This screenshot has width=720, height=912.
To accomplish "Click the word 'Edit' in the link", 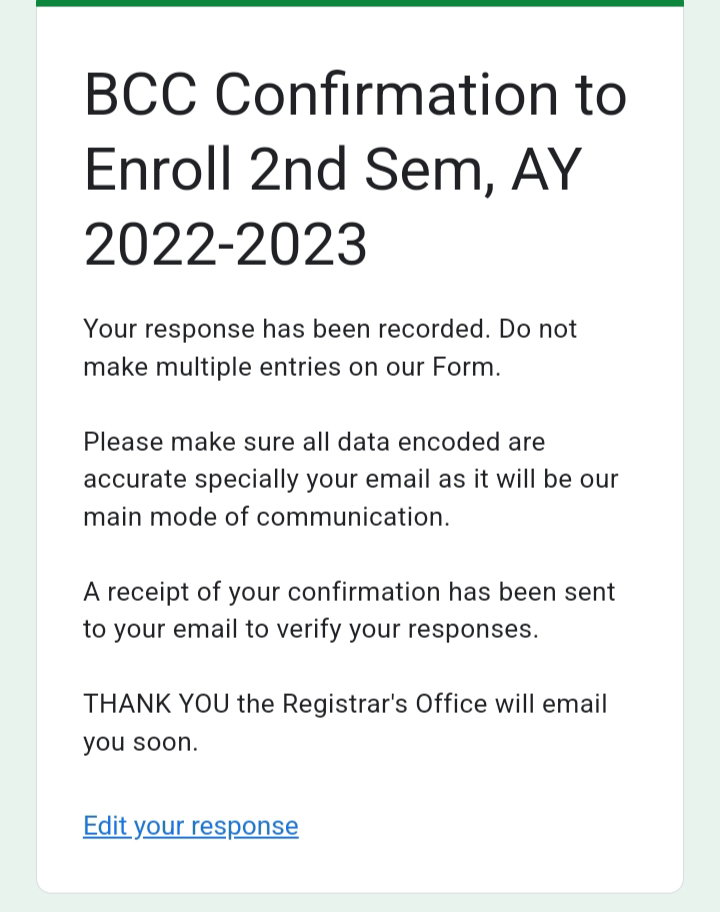I will [105, 826].
